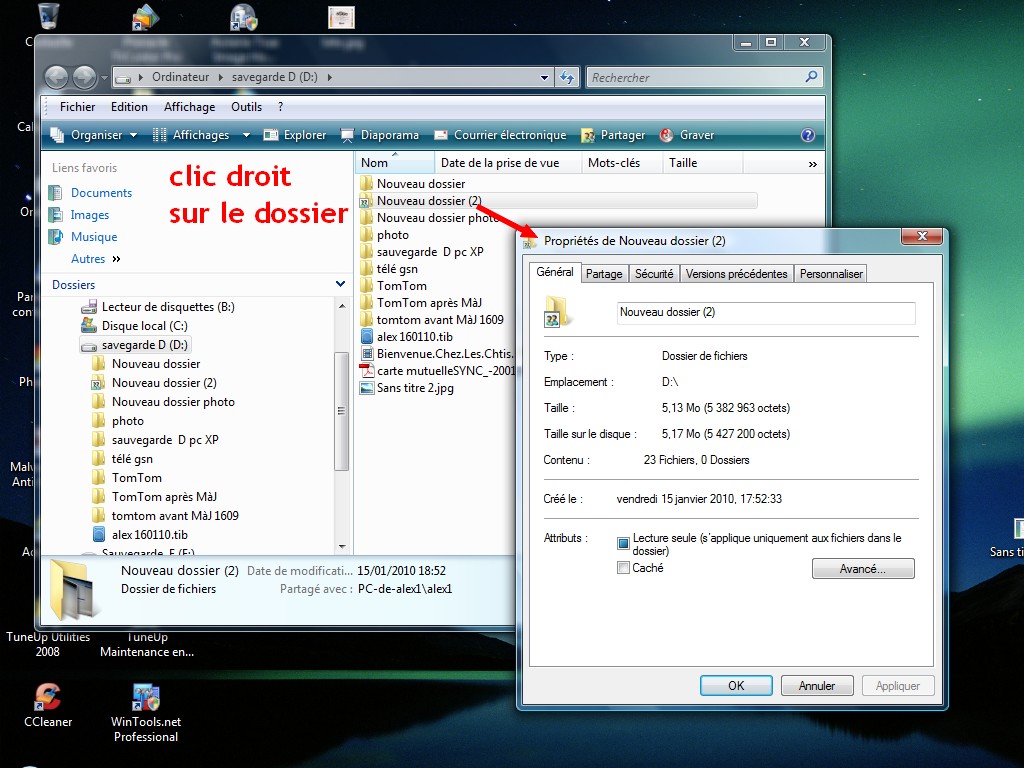Click the télé gsn folder icon in the file list
This screenshot has width=1024, height=768.
coord(366,268)
